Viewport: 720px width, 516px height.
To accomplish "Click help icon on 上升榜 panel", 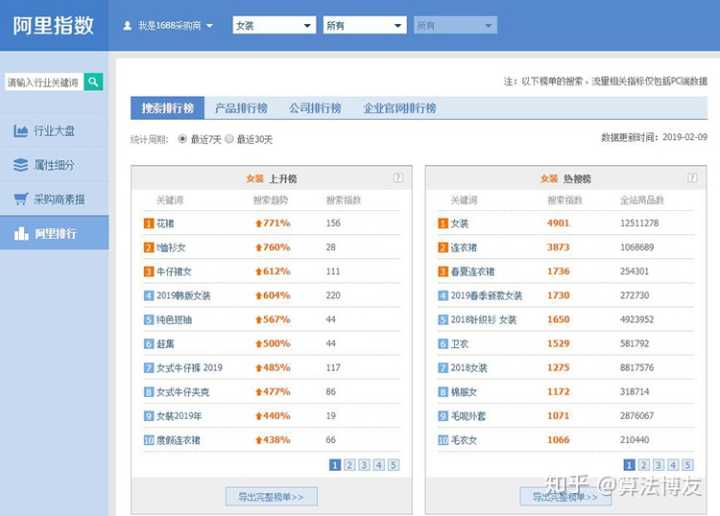I will (398, 178).
